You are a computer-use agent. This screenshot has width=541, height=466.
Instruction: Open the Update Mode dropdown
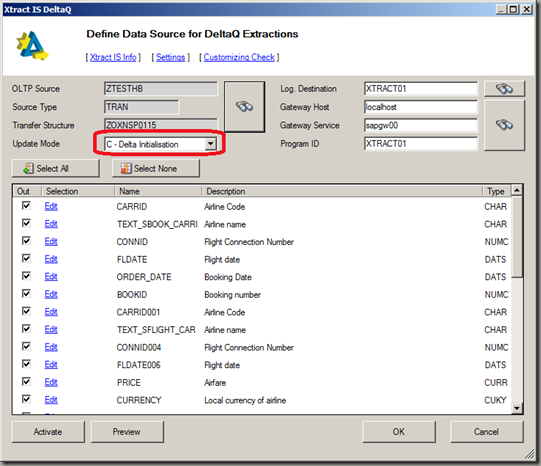click(210, 144)
